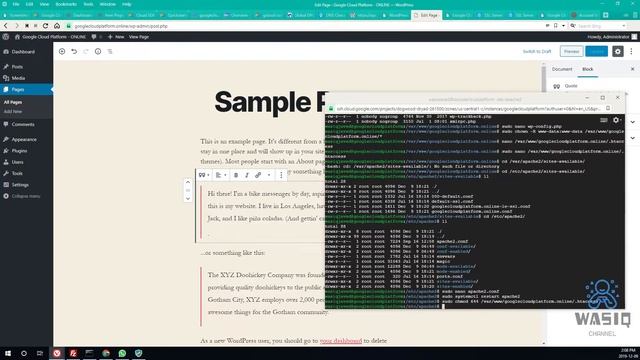Click the browser address bar URL
The width and height of the screenshot is (640, 360).
121,26
